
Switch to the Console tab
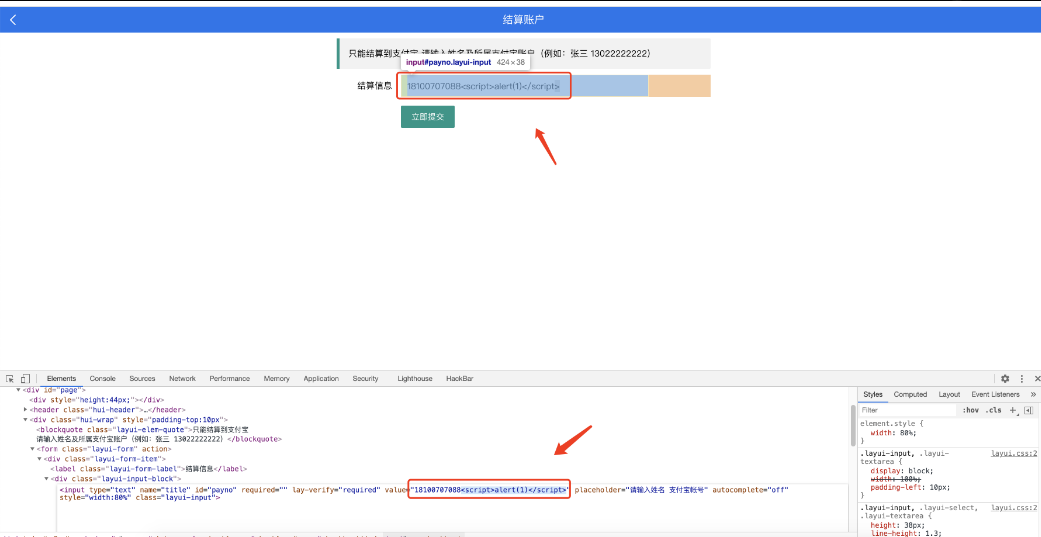102,378
